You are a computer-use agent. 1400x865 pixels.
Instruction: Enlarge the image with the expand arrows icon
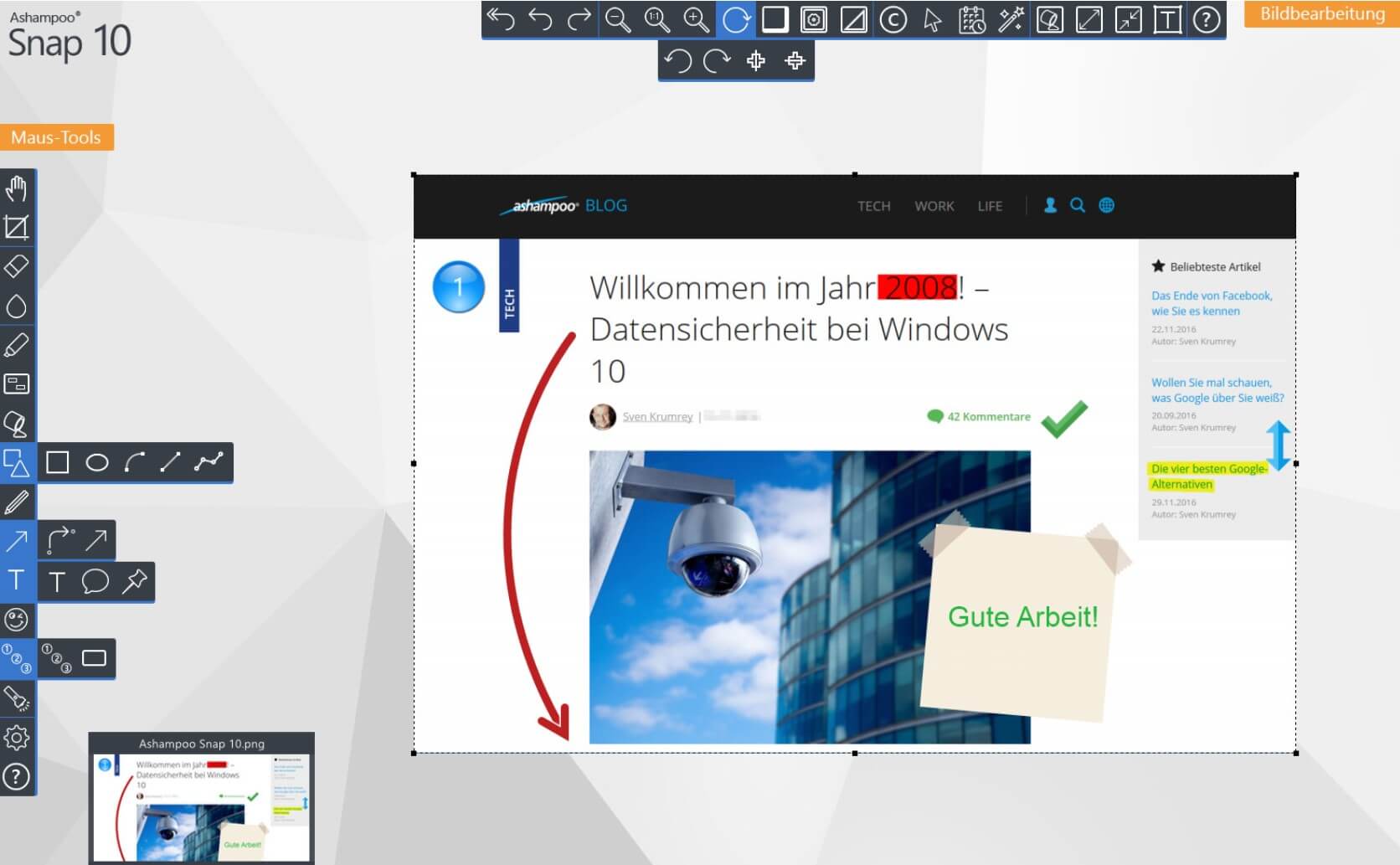(1089, 19)
